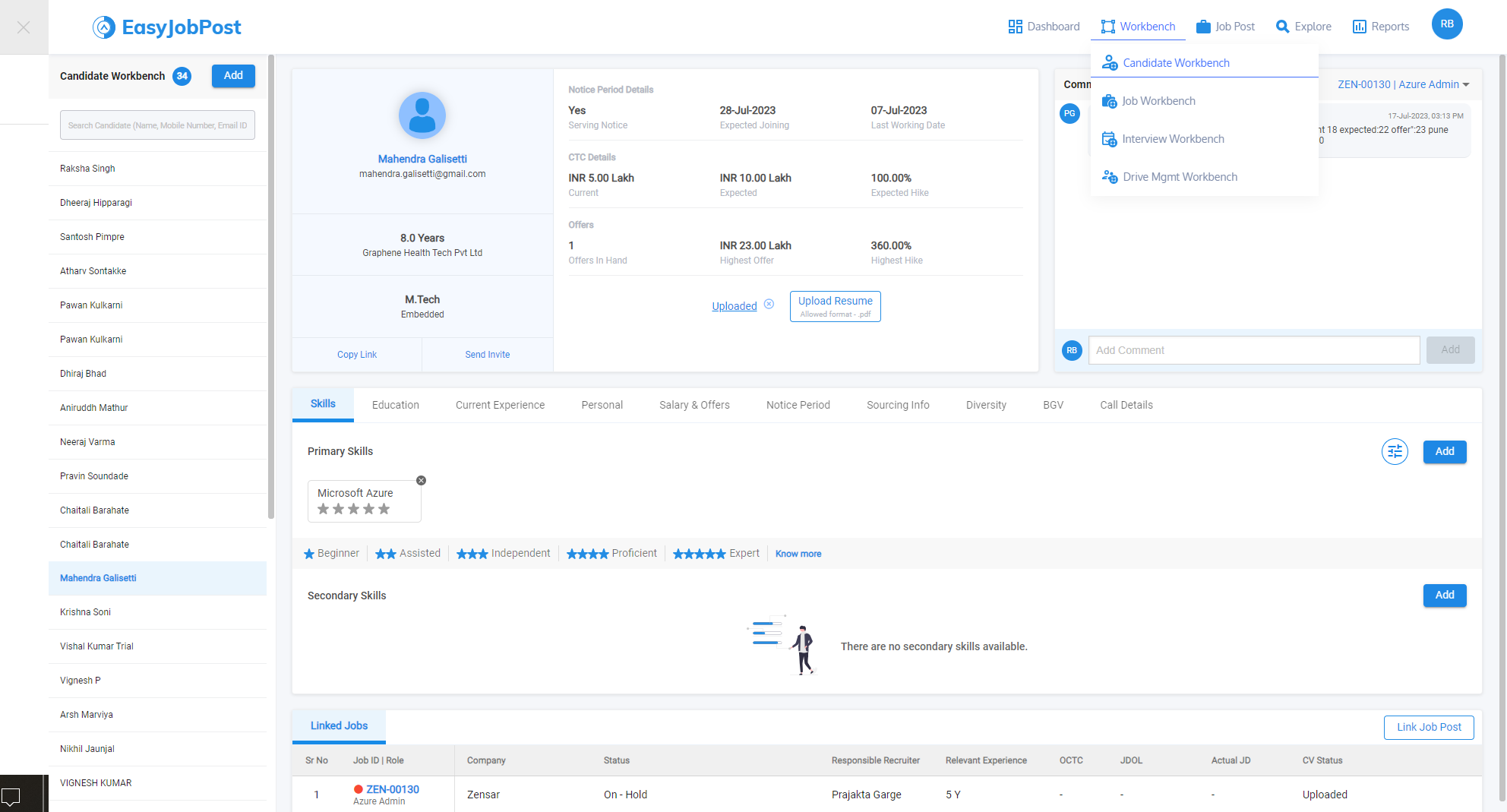Select Job Workbench from dropdown menu
The image size is (1507, 812).
[x=1158, y=101]
